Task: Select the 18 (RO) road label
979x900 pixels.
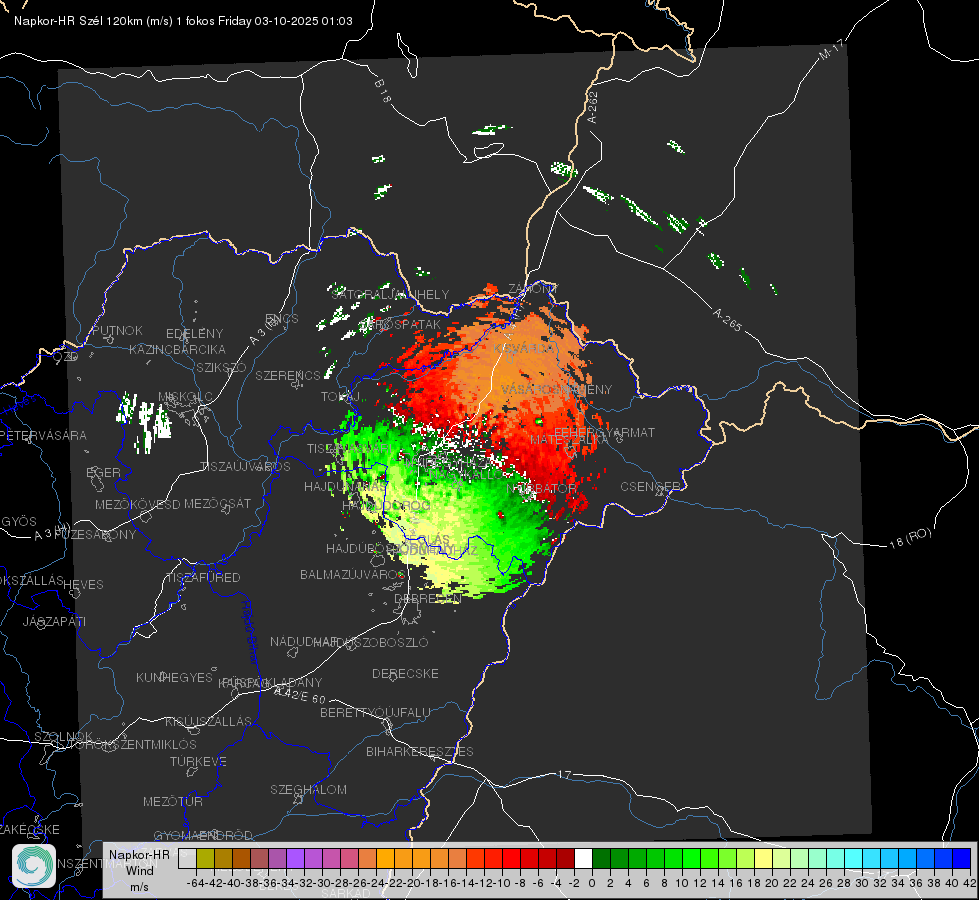Action: (x=910, y=538)
